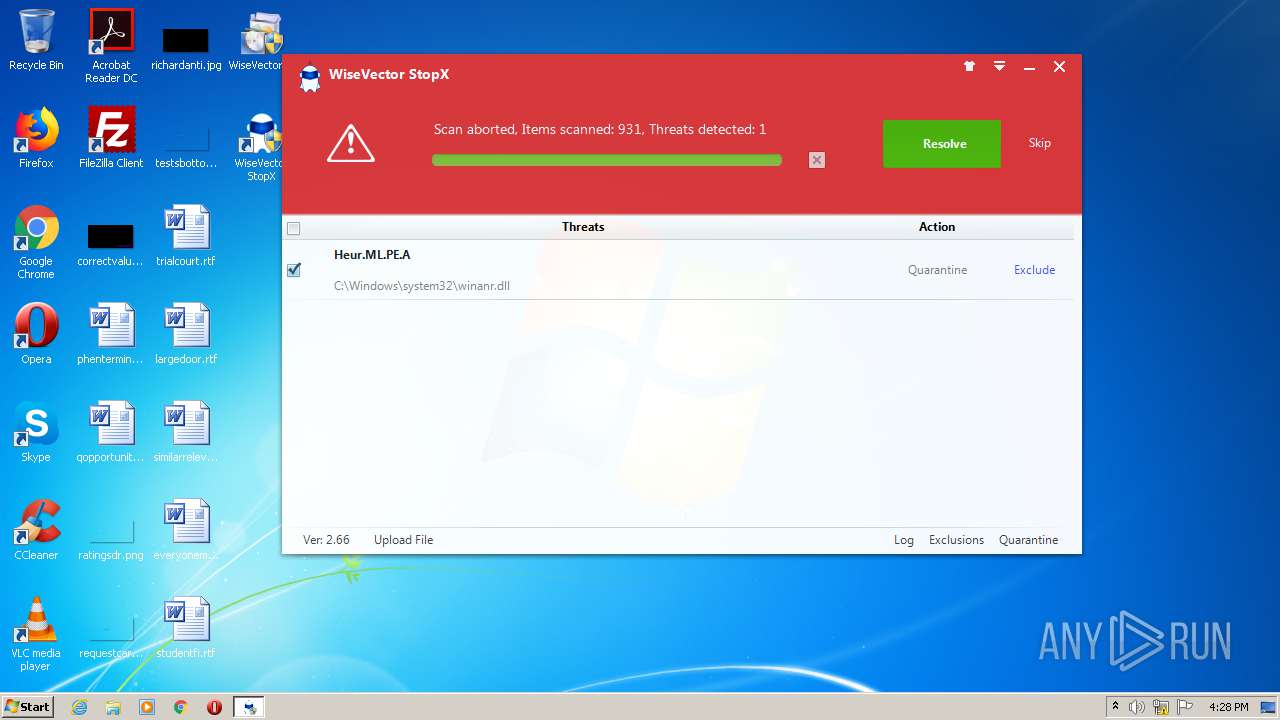Select the studentfi.rtf desktop document
This screenshot has height=720, width=1280.
point(186,628)
